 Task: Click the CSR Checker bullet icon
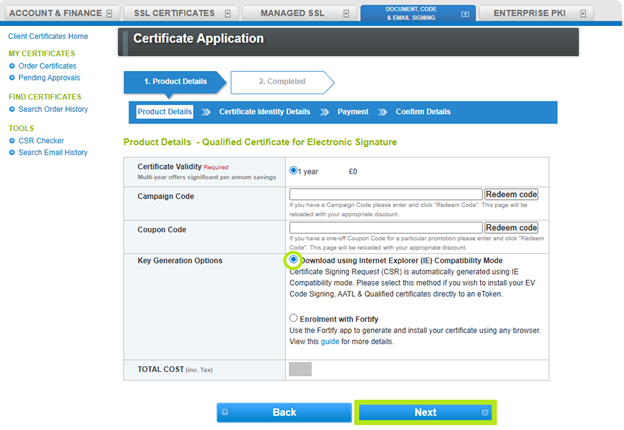point(12,141)
